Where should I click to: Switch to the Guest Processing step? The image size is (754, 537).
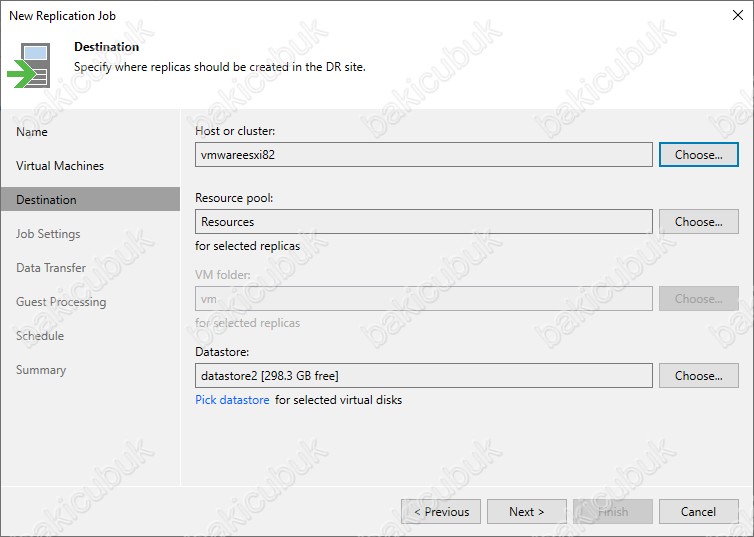tap(61, 302)
